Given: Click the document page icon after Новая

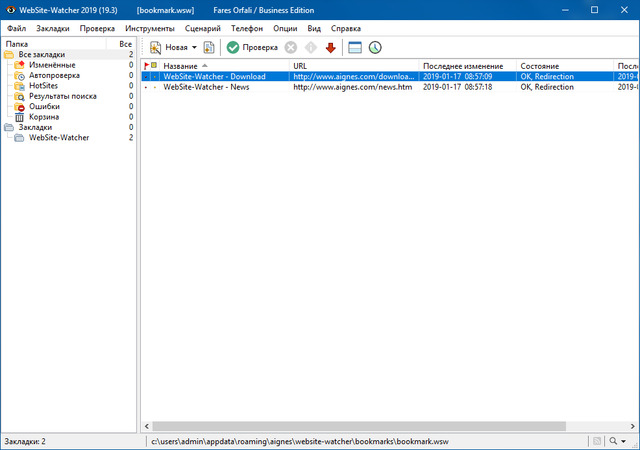Looking at the screenshot, I should click(209, 47).
